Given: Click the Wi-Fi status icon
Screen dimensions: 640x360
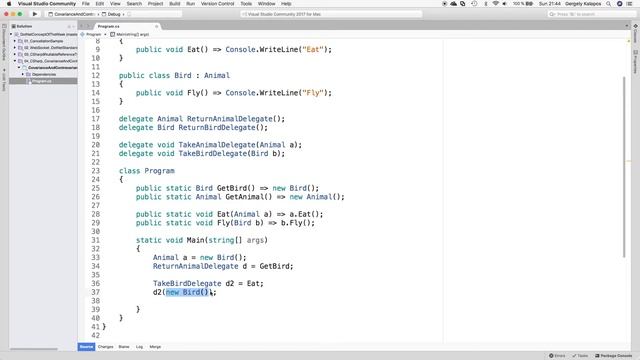Looking at the screenshot, I should tap(496, 4).
